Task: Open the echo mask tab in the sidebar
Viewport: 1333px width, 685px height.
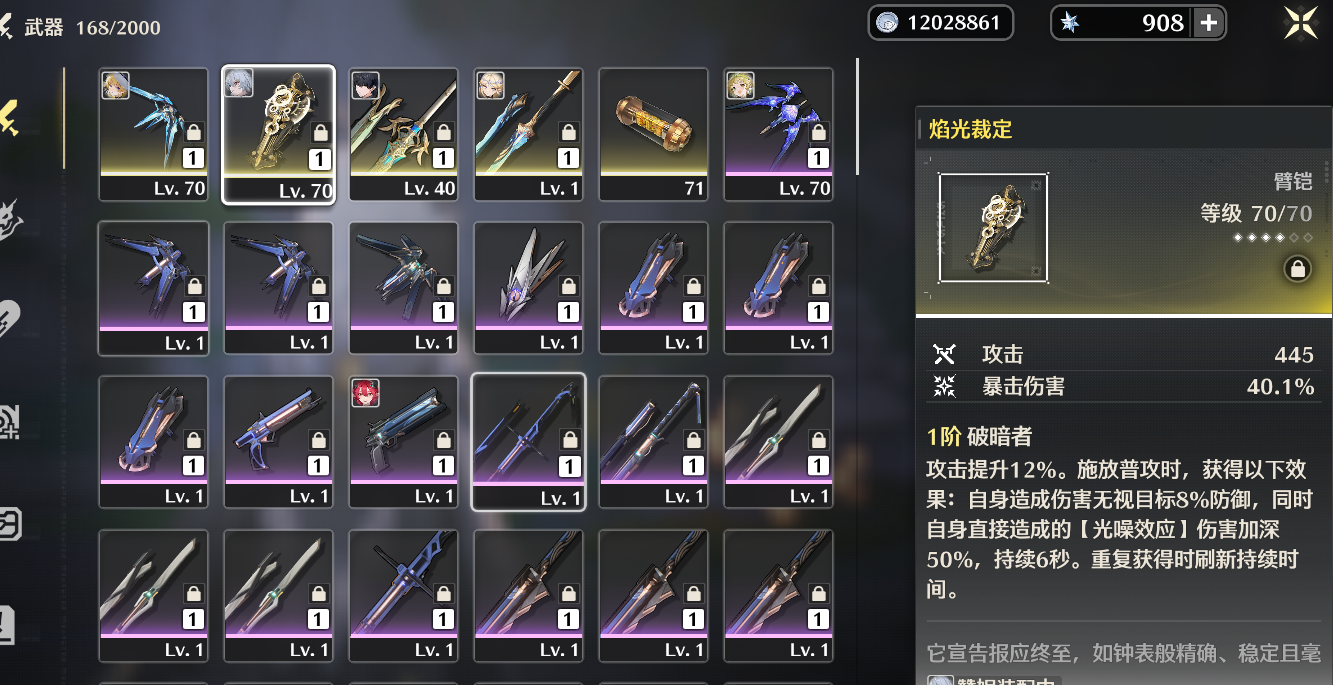Action: [10, 219]
